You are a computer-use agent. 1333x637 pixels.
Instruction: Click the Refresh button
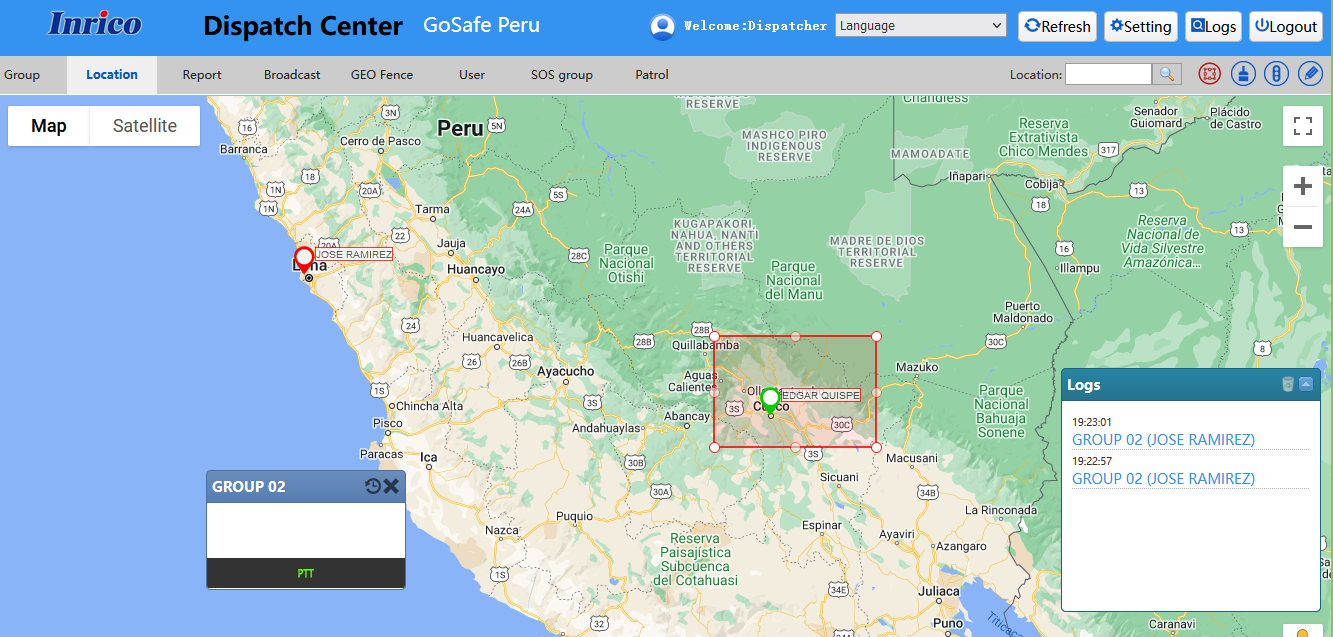tap(1058, 27)
